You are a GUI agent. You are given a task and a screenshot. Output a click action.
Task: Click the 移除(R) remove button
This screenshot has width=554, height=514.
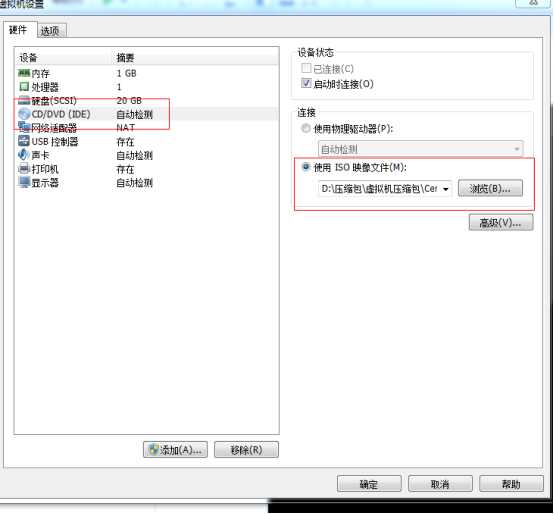tap(246, 450)
